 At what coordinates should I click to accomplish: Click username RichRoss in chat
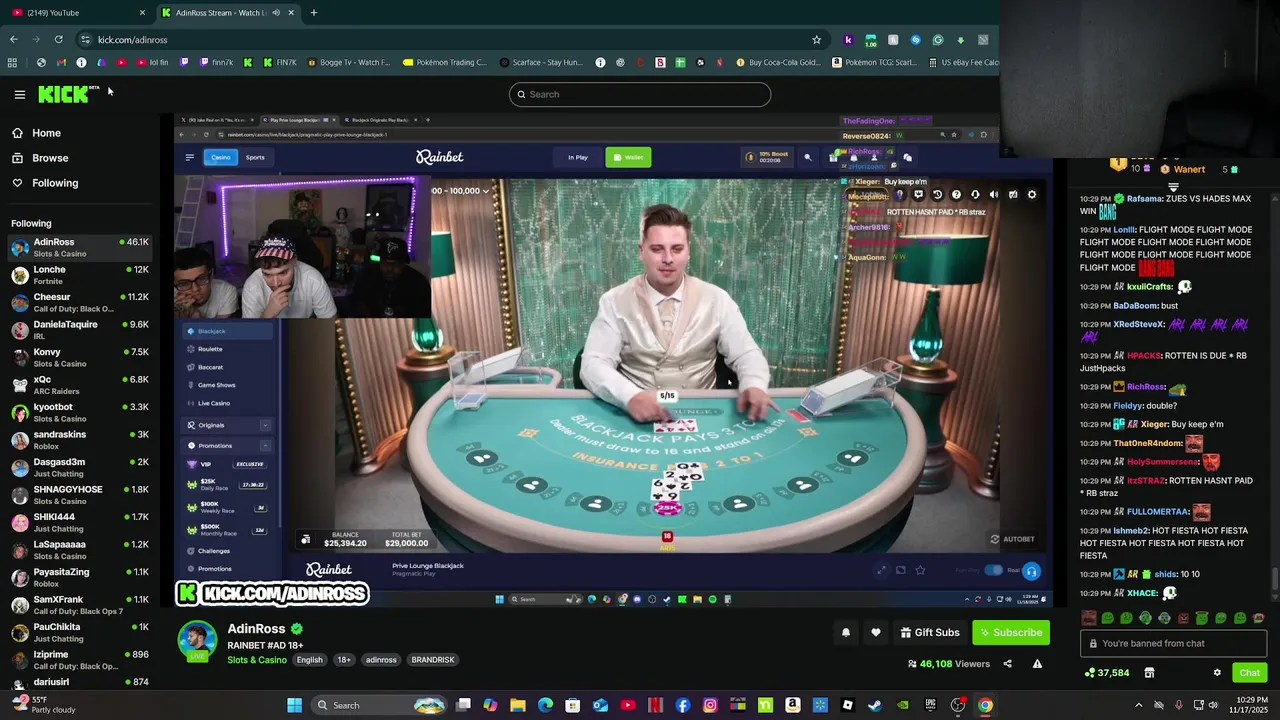[x=1146, y=387]
